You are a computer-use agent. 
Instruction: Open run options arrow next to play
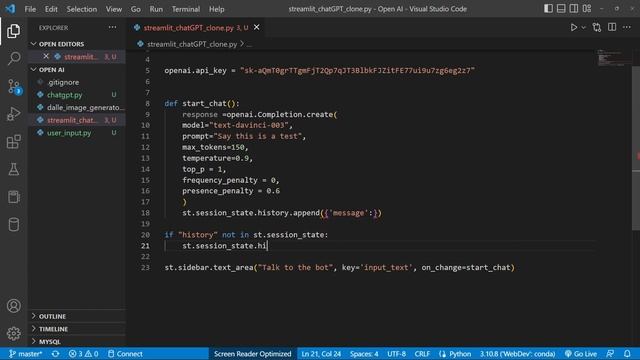click(583, 27)
